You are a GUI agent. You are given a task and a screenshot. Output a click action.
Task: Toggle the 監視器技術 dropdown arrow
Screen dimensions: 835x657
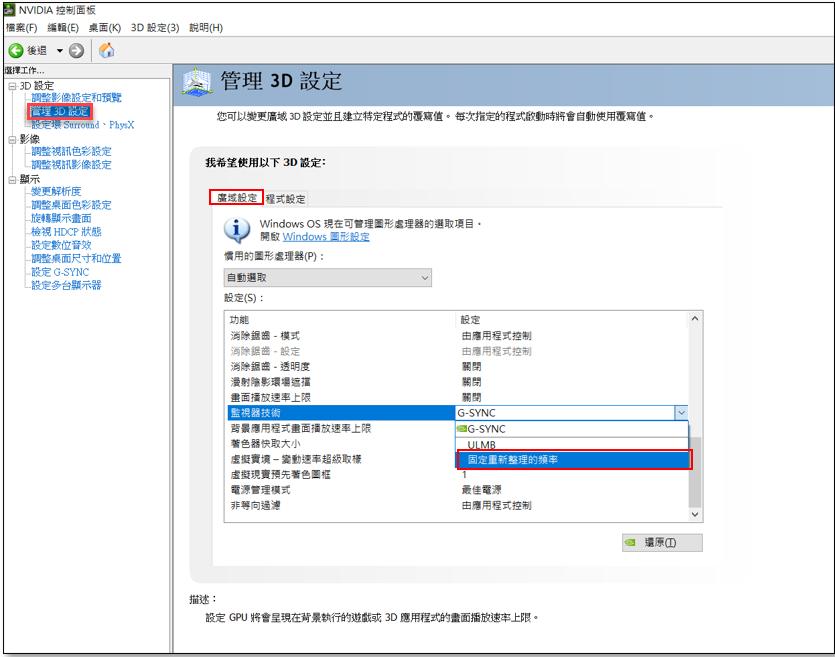(681, 413)
